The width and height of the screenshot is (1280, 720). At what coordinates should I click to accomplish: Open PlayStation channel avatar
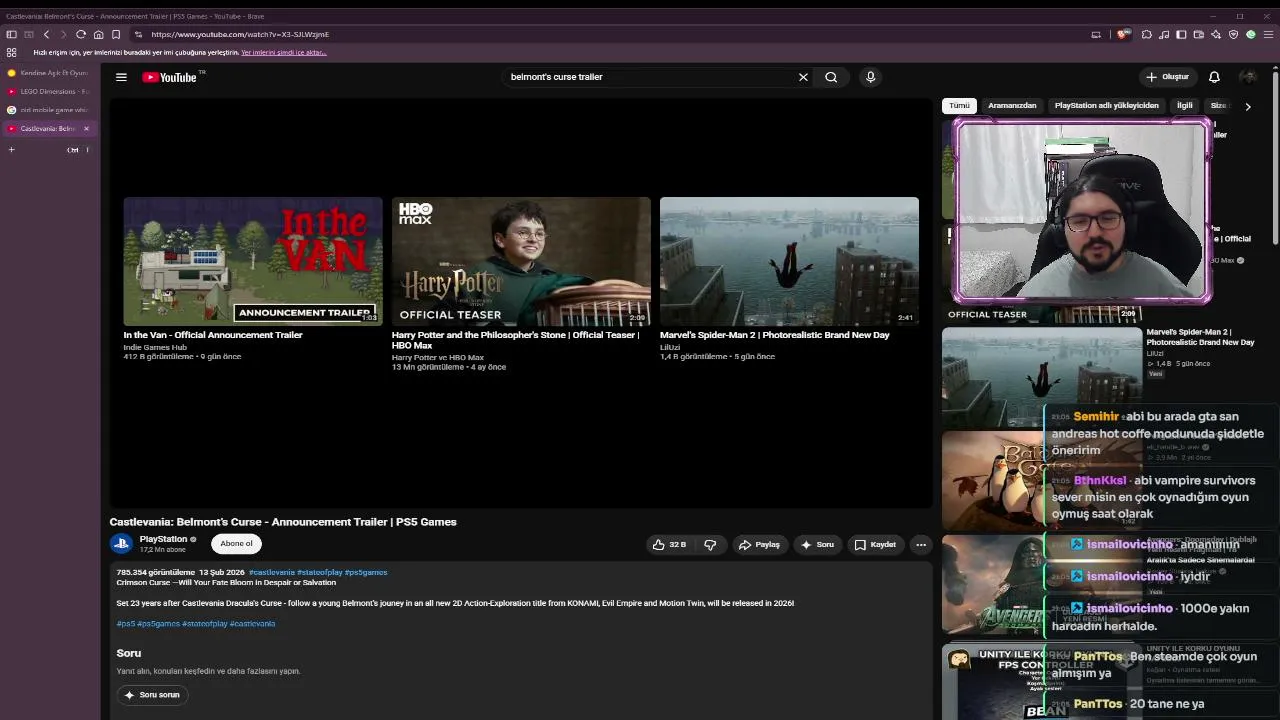(121, 544)
